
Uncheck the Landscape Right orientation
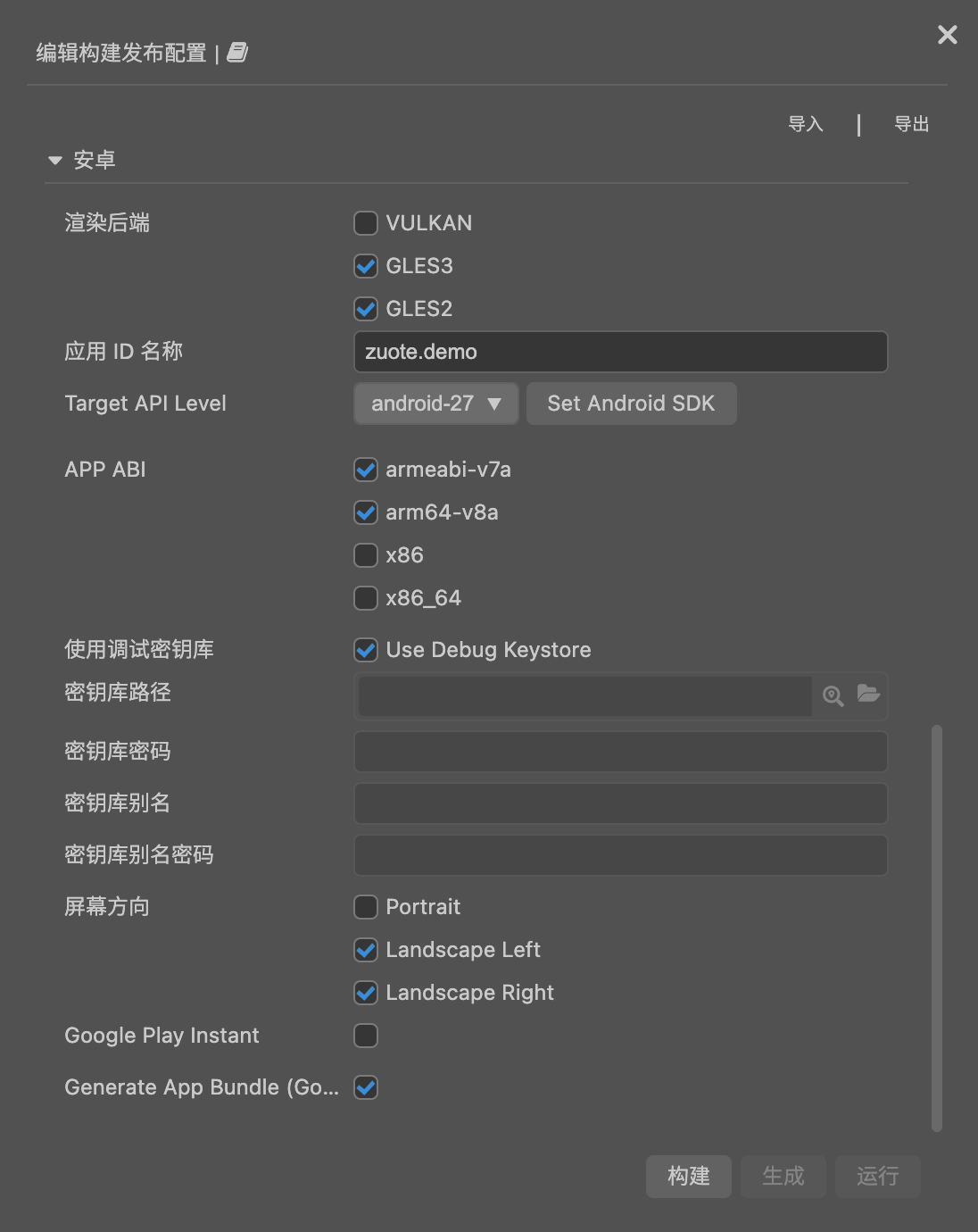(x=366, y=993)
